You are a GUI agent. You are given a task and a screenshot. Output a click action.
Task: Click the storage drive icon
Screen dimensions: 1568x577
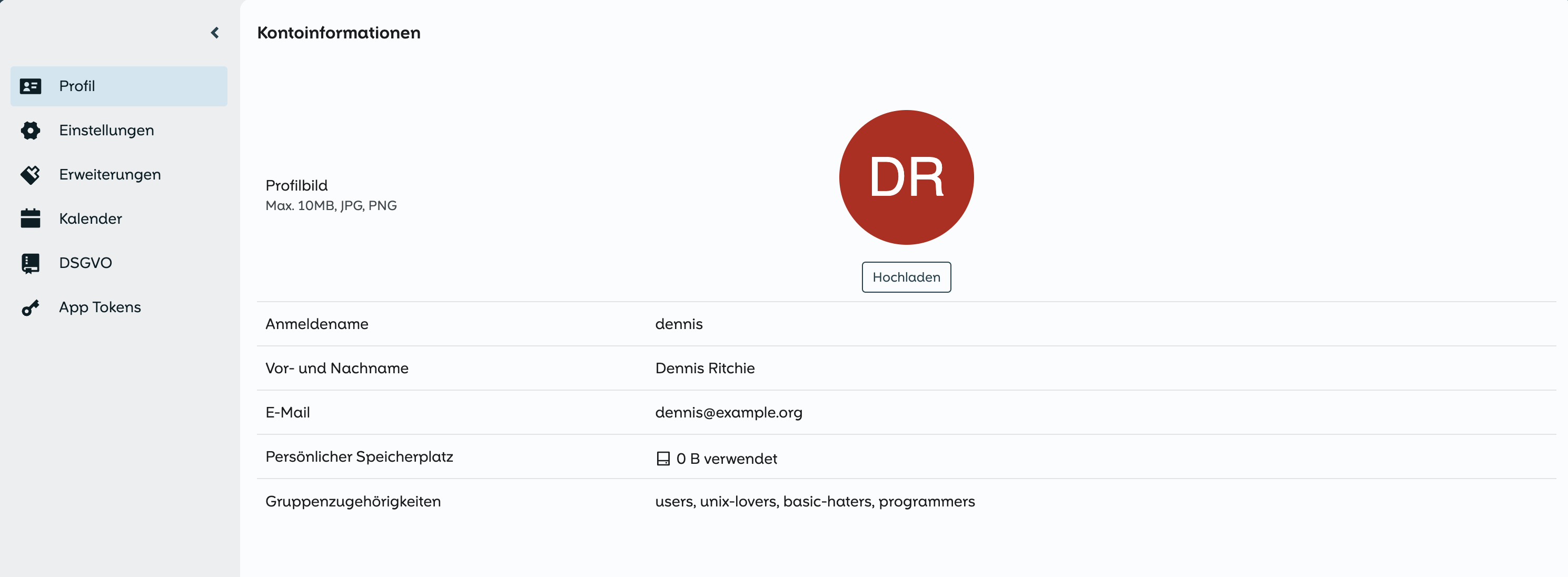pyautogui.click(x=663, y=459)
